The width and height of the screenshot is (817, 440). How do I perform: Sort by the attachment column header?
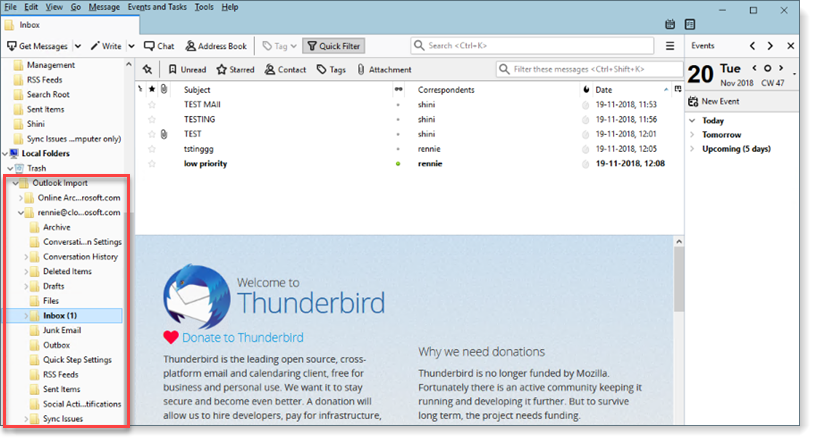[x=164, y=89]
